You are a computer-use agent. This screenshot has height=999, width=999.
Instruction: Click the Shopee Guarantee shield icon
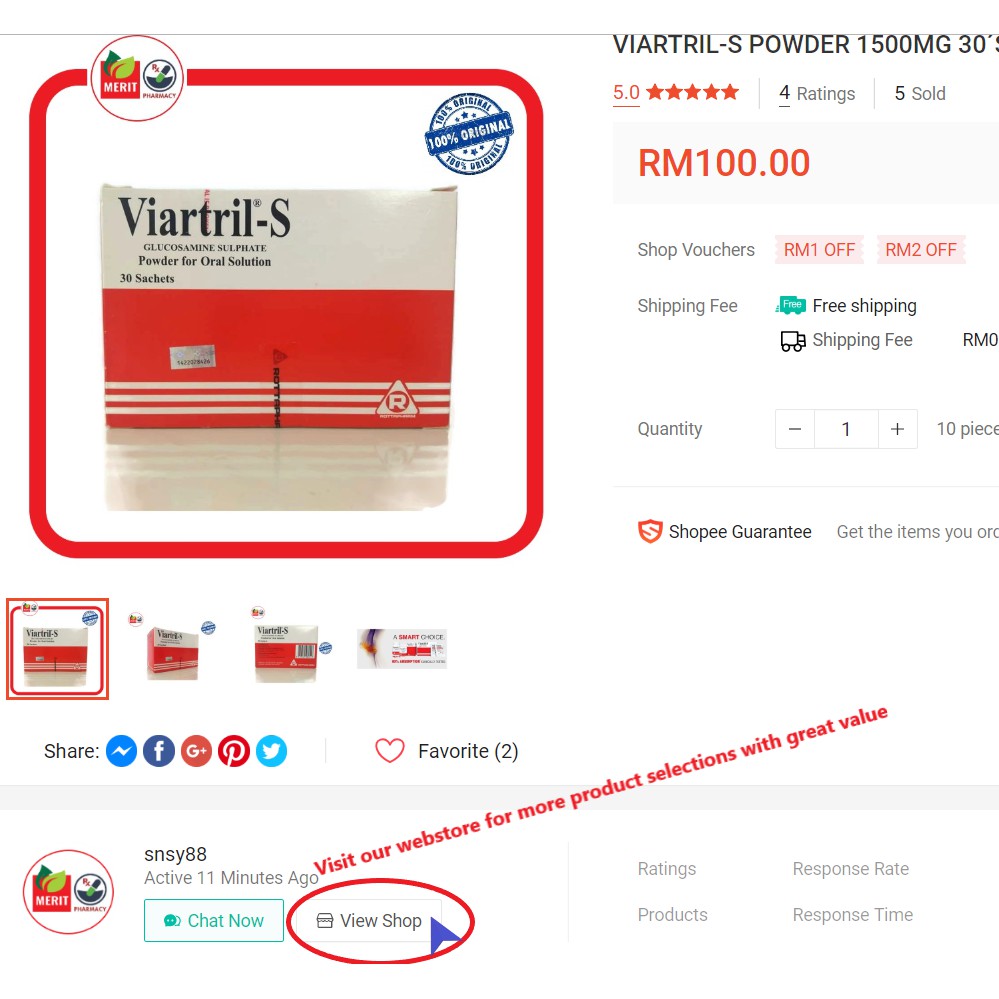(650, 531)
